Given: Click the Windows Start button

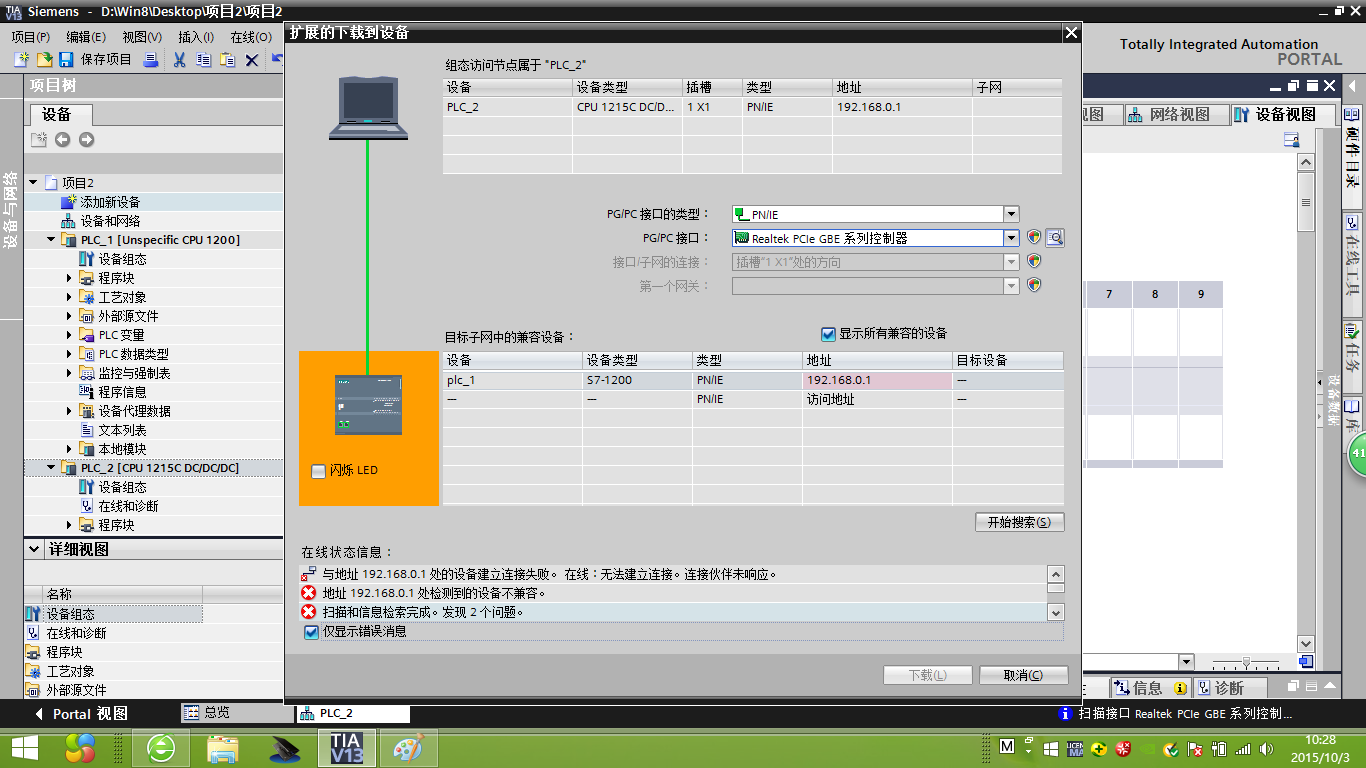Looking at the screenshot, I should coord(25,747).
